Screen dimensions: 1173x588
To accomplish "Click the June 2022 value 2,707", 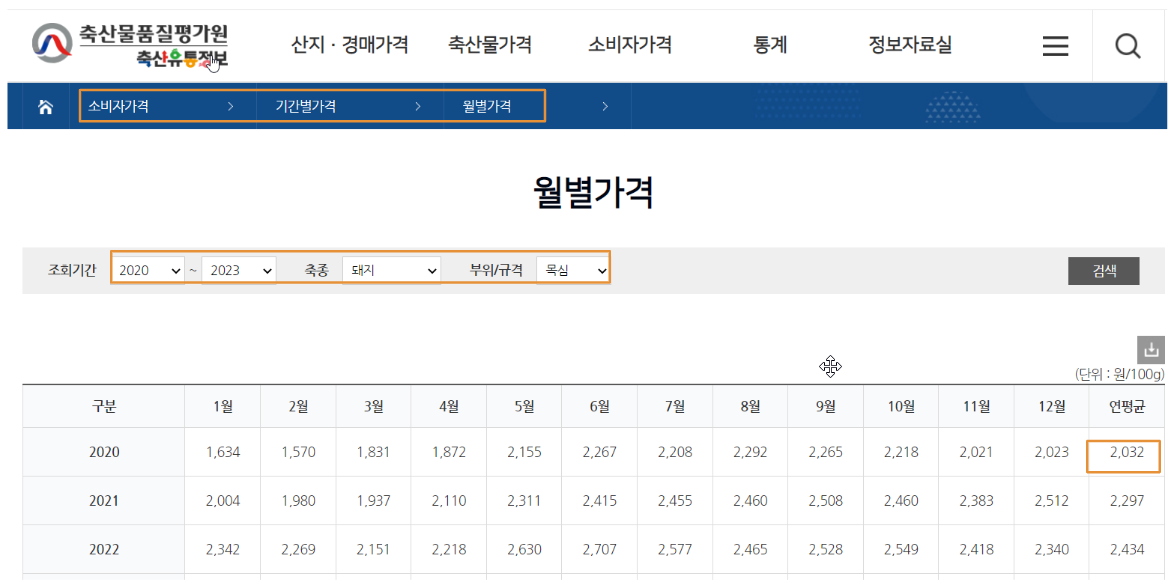I will tap(600, 549).
